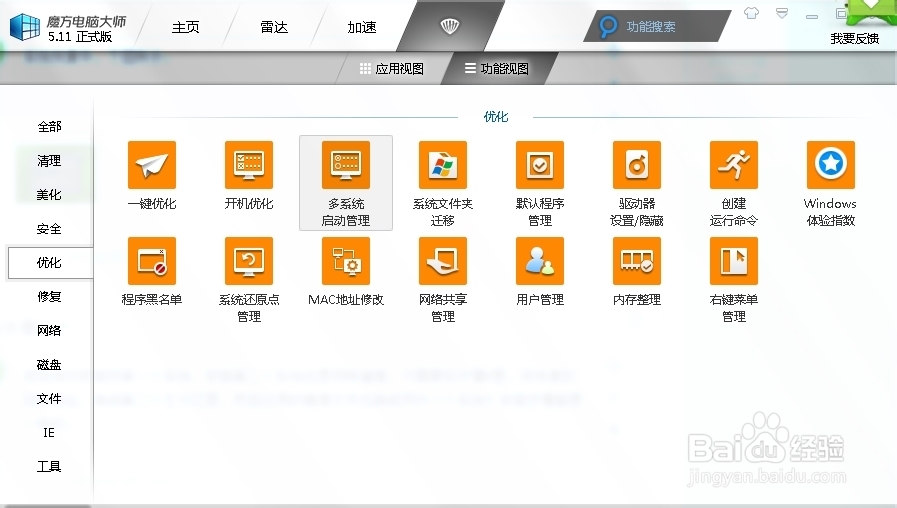Open the 驱动器设置/隐藏 icon

637,165
